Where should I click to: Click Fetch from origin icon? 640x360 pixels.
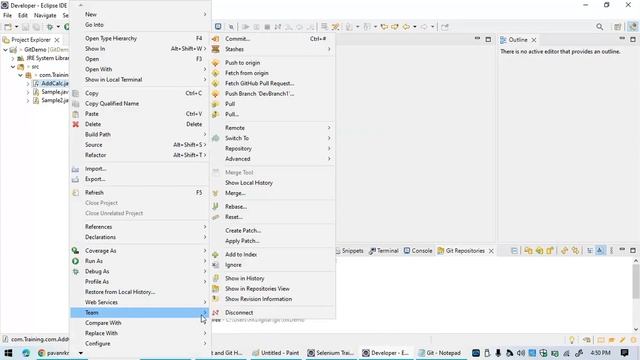point(216,73)
